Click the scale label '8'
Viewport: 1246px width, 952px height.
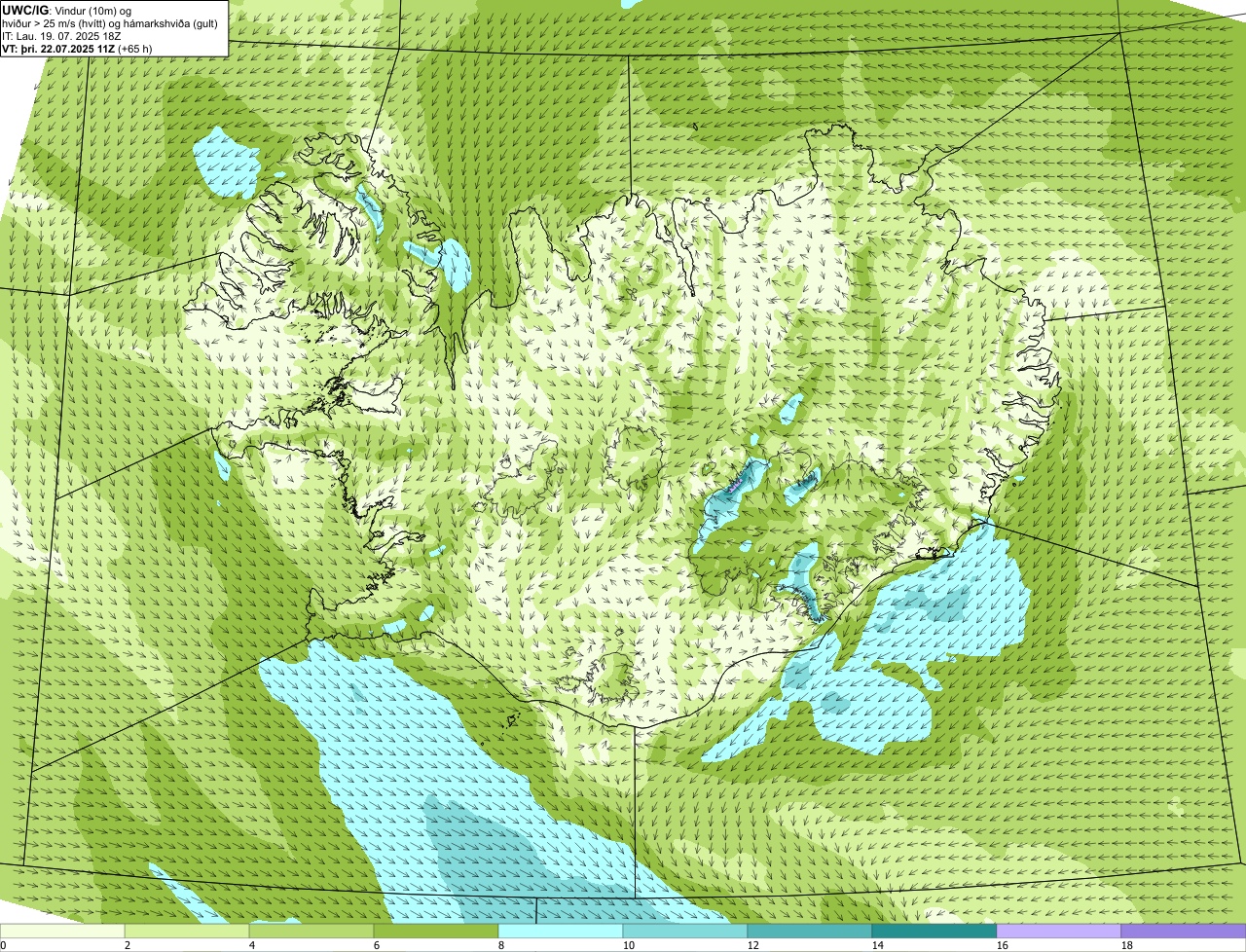pos(501,945)
